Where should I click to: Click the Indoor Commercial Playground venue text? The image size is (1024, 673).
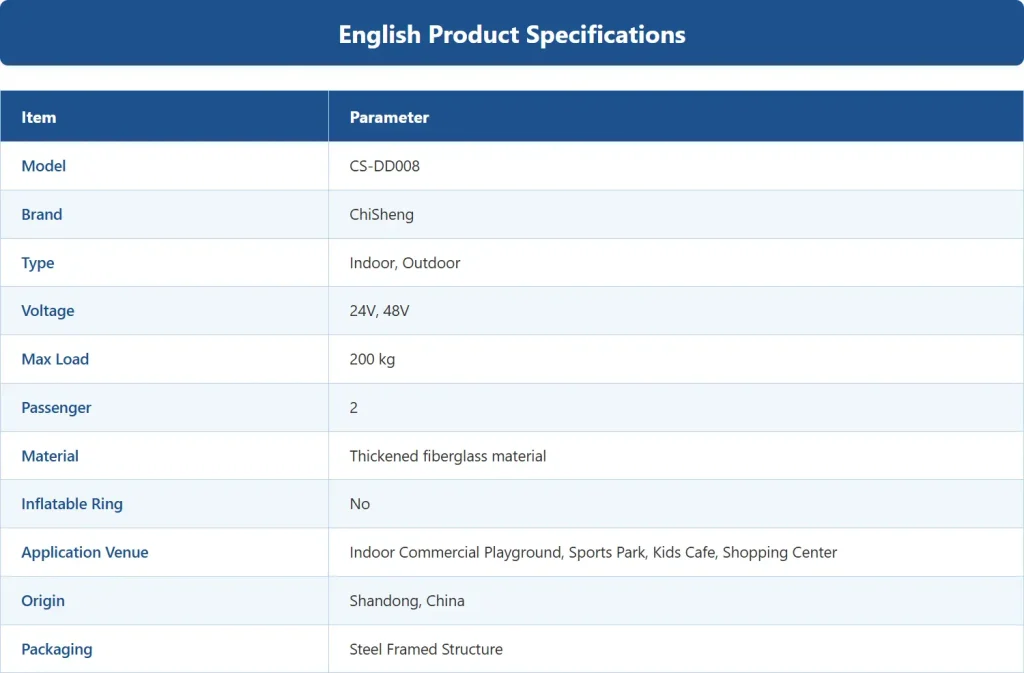[455, 552]
